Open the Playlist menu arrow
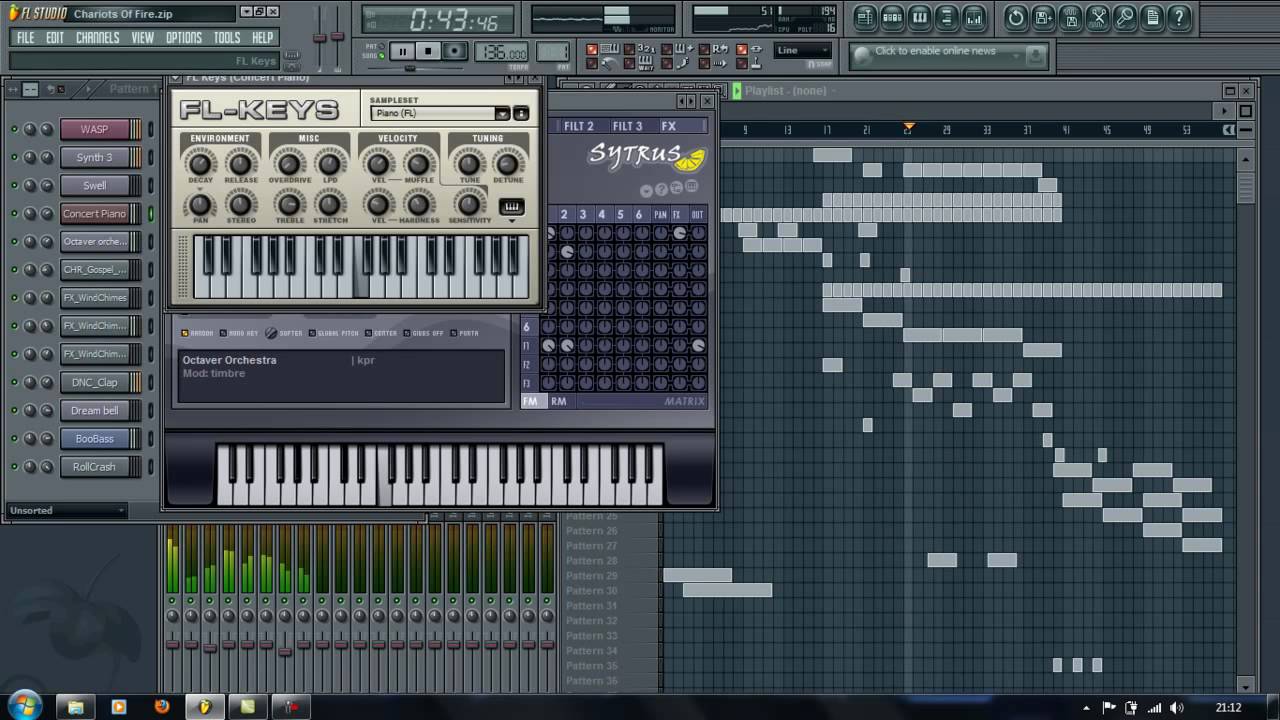This screenshot has height=720, width=1280. (x=737, y=90)
